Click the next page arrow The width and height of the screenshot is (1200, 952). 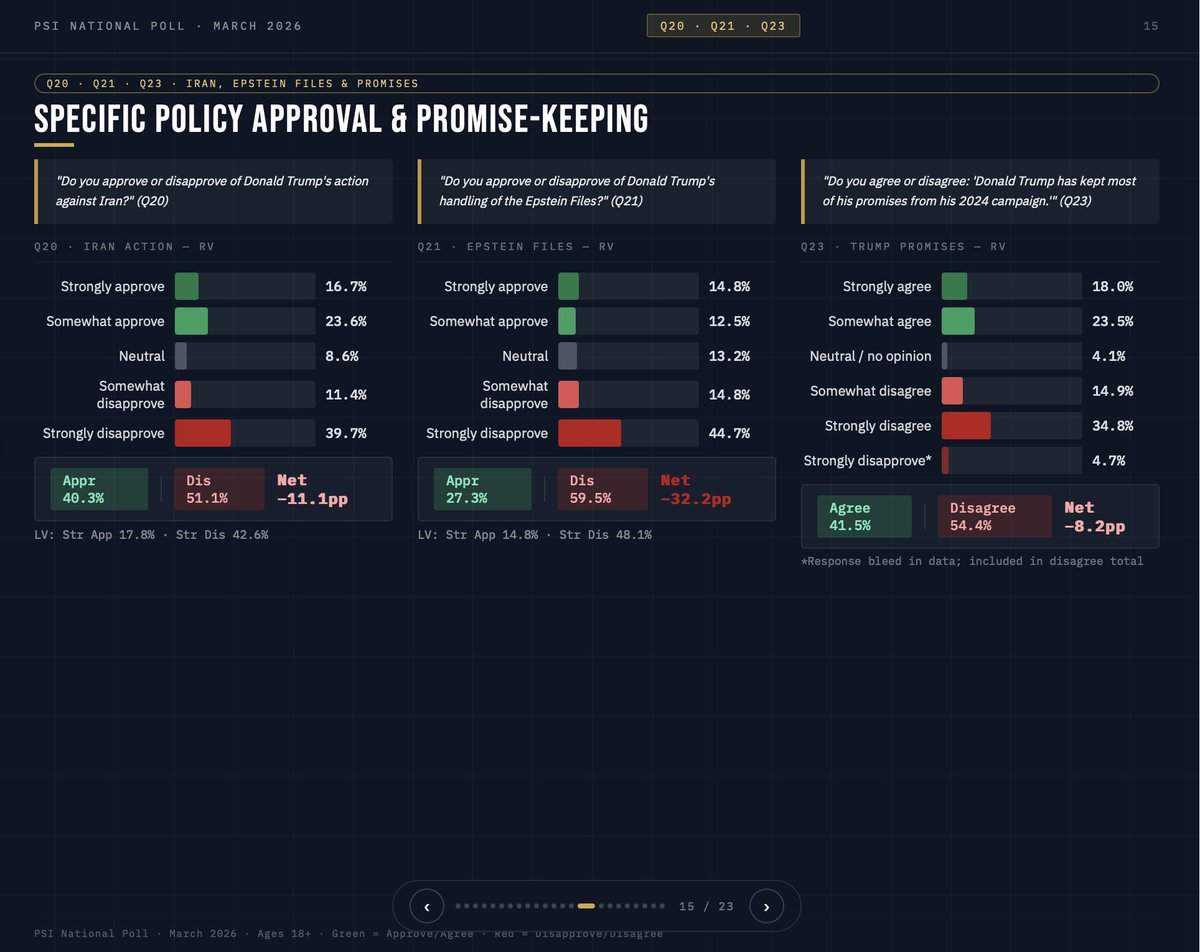pos(767,906)
